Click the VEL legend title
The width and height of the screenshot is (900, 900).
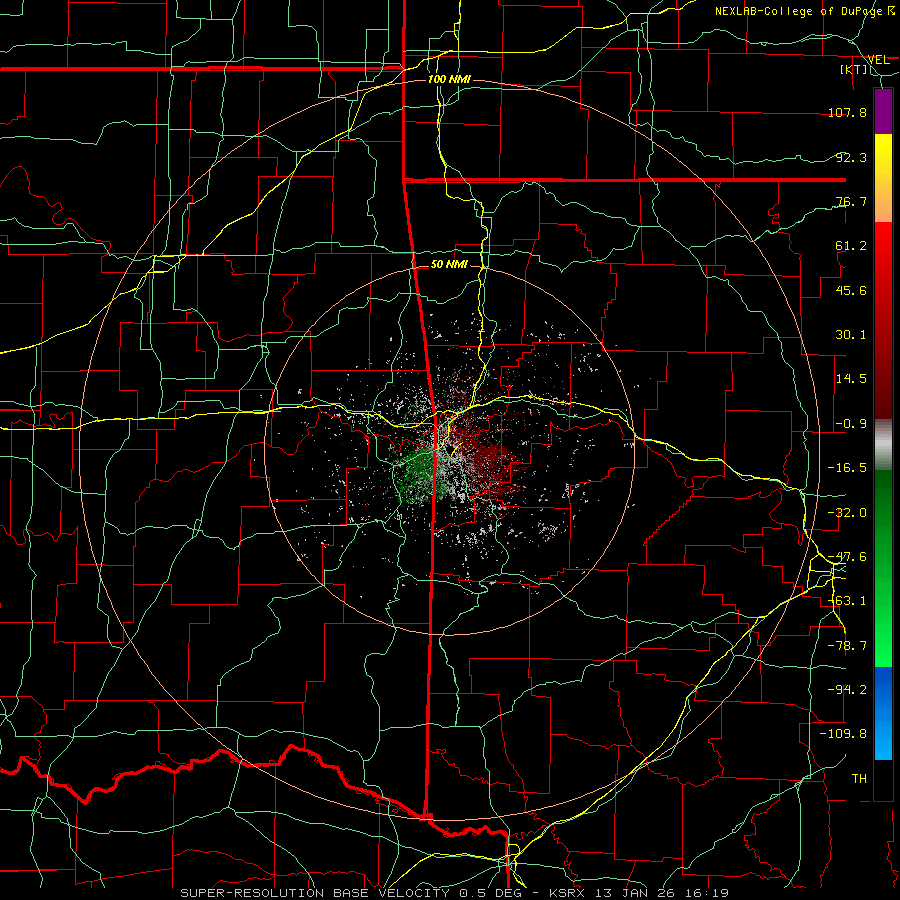878,60
